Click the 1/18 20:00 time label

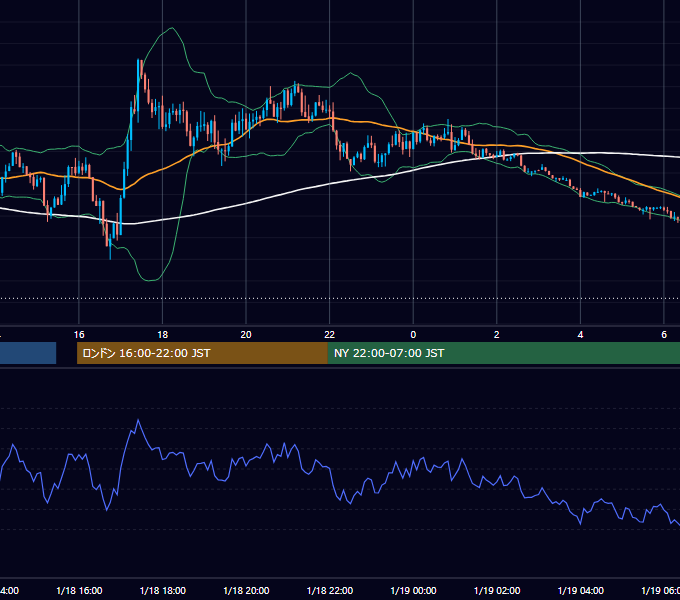click(x=246, y=590)
